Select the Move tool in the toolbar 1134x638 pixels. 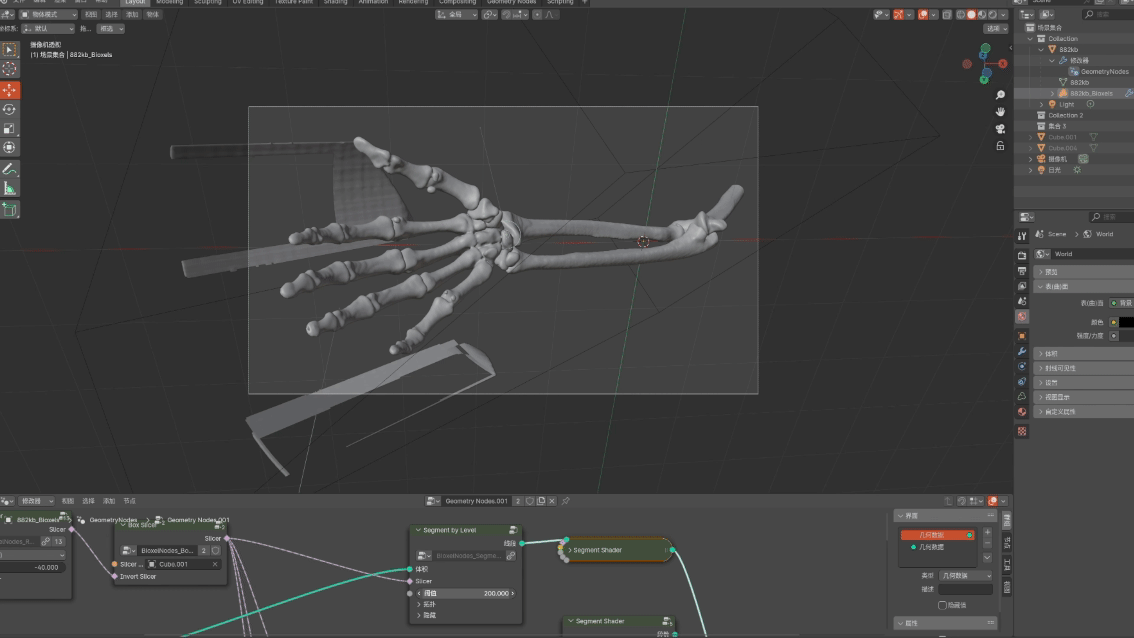click(10, 90)
